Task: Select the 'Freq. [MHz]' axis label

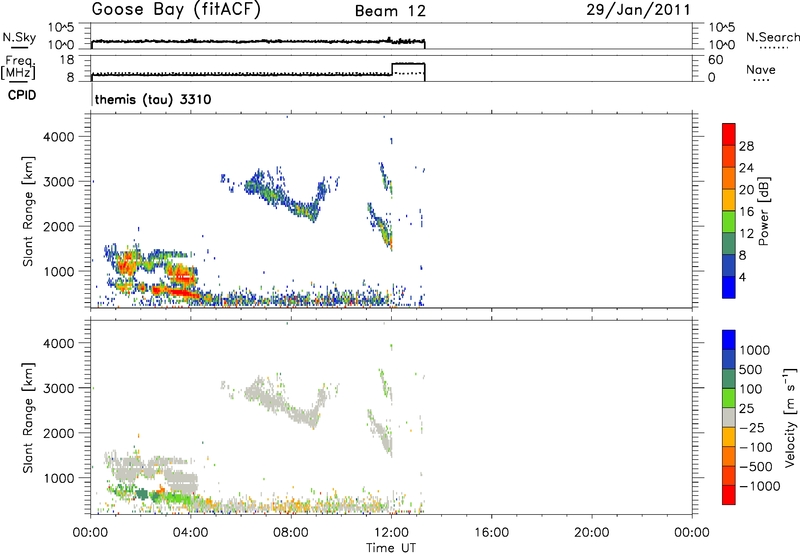Action: click(x=18, y=67)
